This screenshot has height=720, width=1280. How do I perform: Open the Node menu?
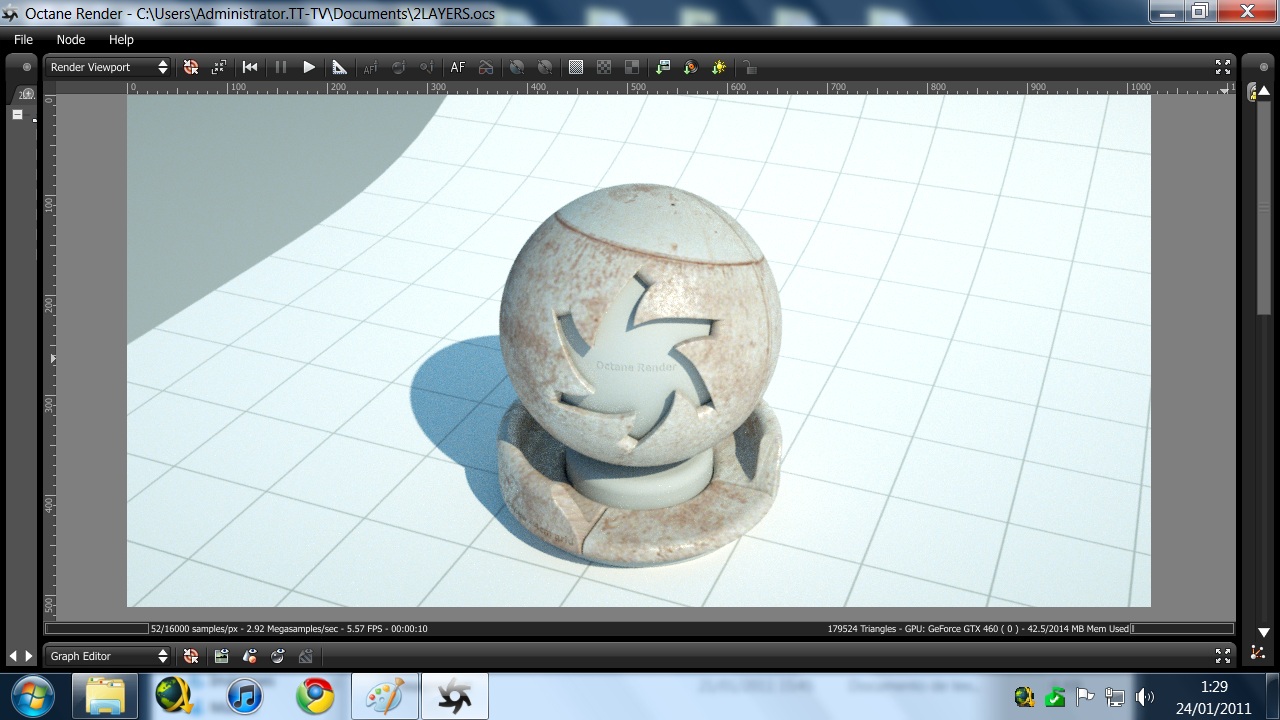[x=71, y=40]
